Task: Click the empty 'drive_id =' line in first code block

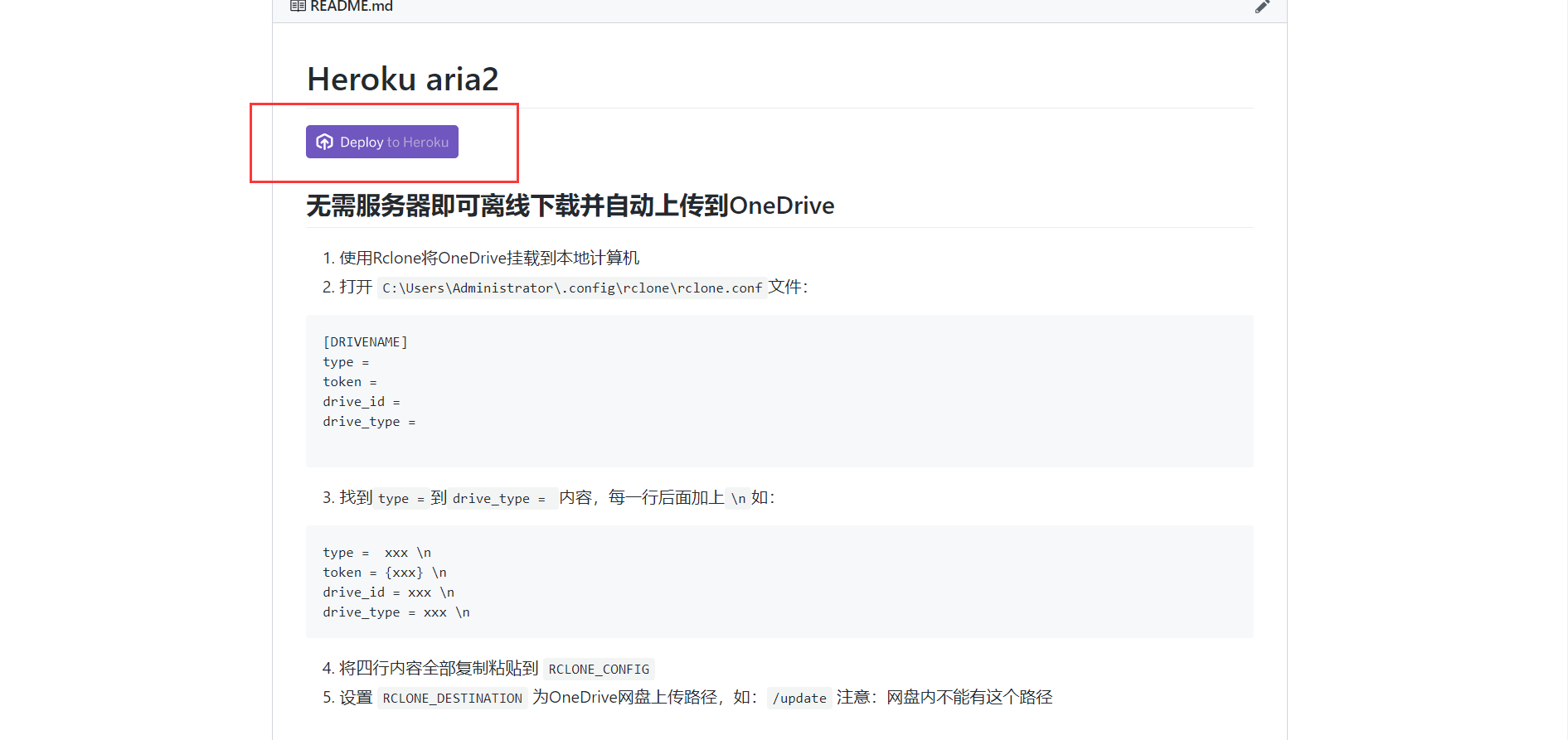Action: tap(361, 402)
